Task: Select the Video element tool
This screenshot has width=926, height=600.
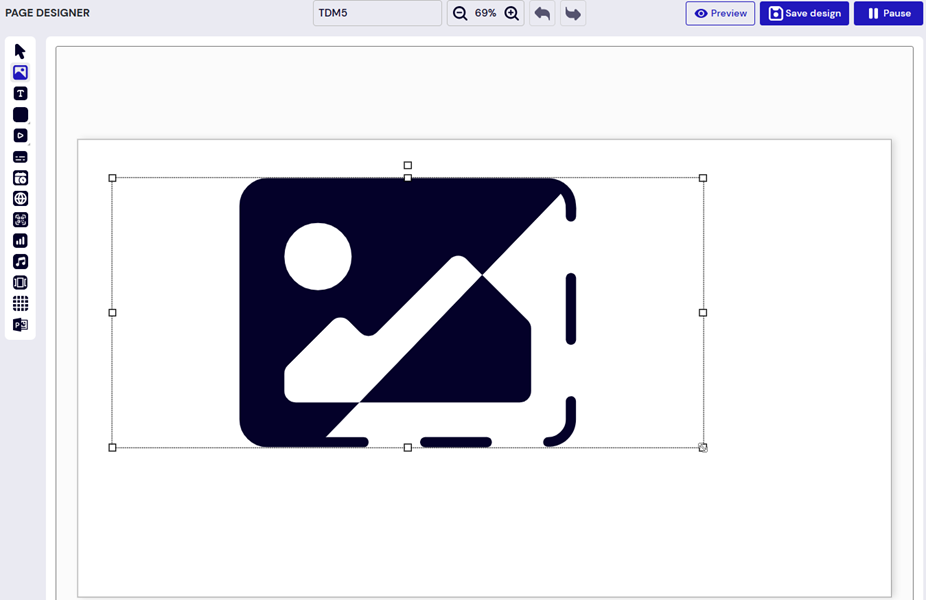Action: (20, 135)
